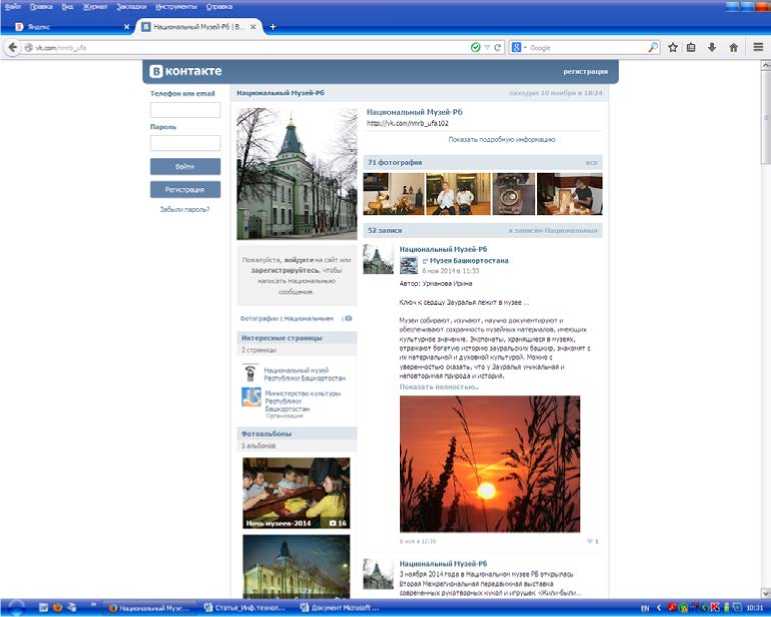The width and height of the screenshot is (771, 617).
Task: Open the Файл menu
Action: [x=12, y=6]
